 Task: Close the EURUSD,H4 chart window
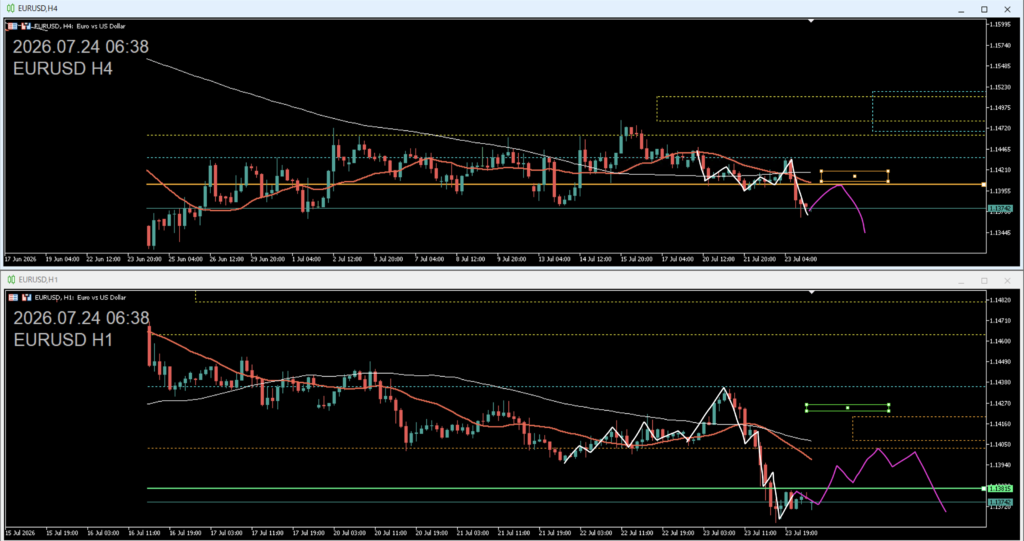pos(1007,9)
